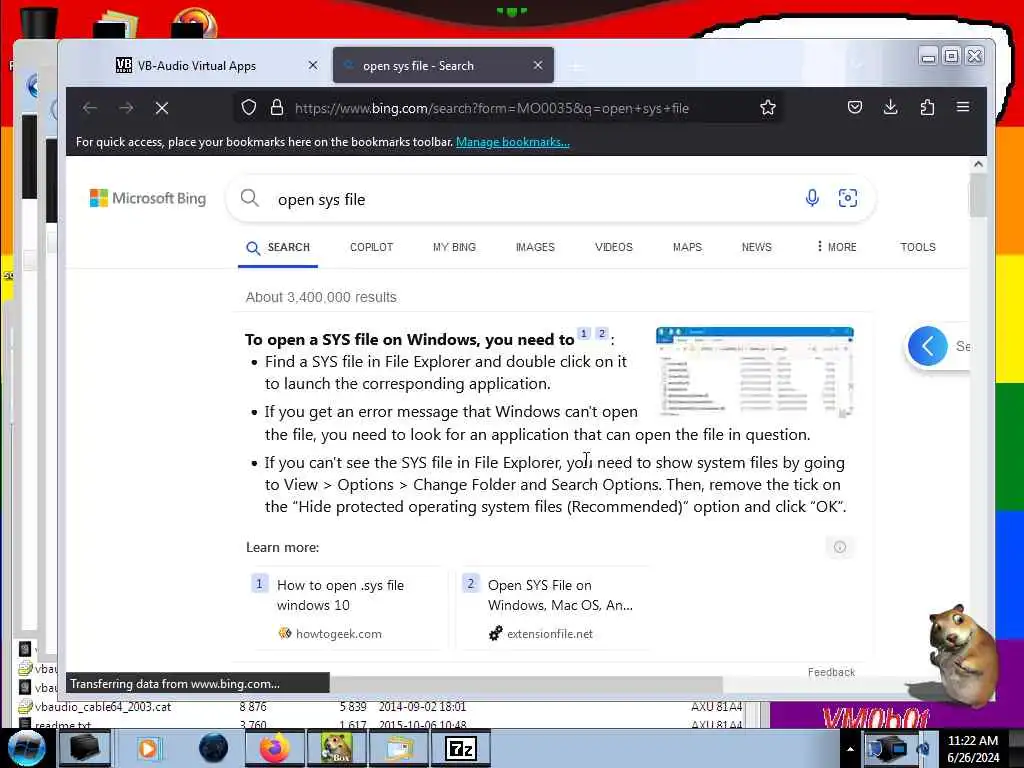View site security lock information
The image size is (1024, 768).
pyautogui.click(x=277, y=108)
